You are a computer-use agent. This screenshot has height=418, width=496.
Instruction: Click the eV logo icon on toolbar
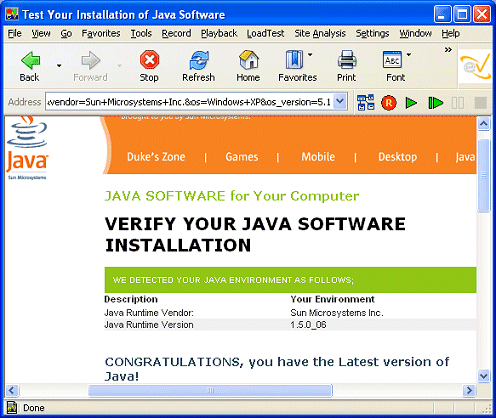tap(475, 67)
